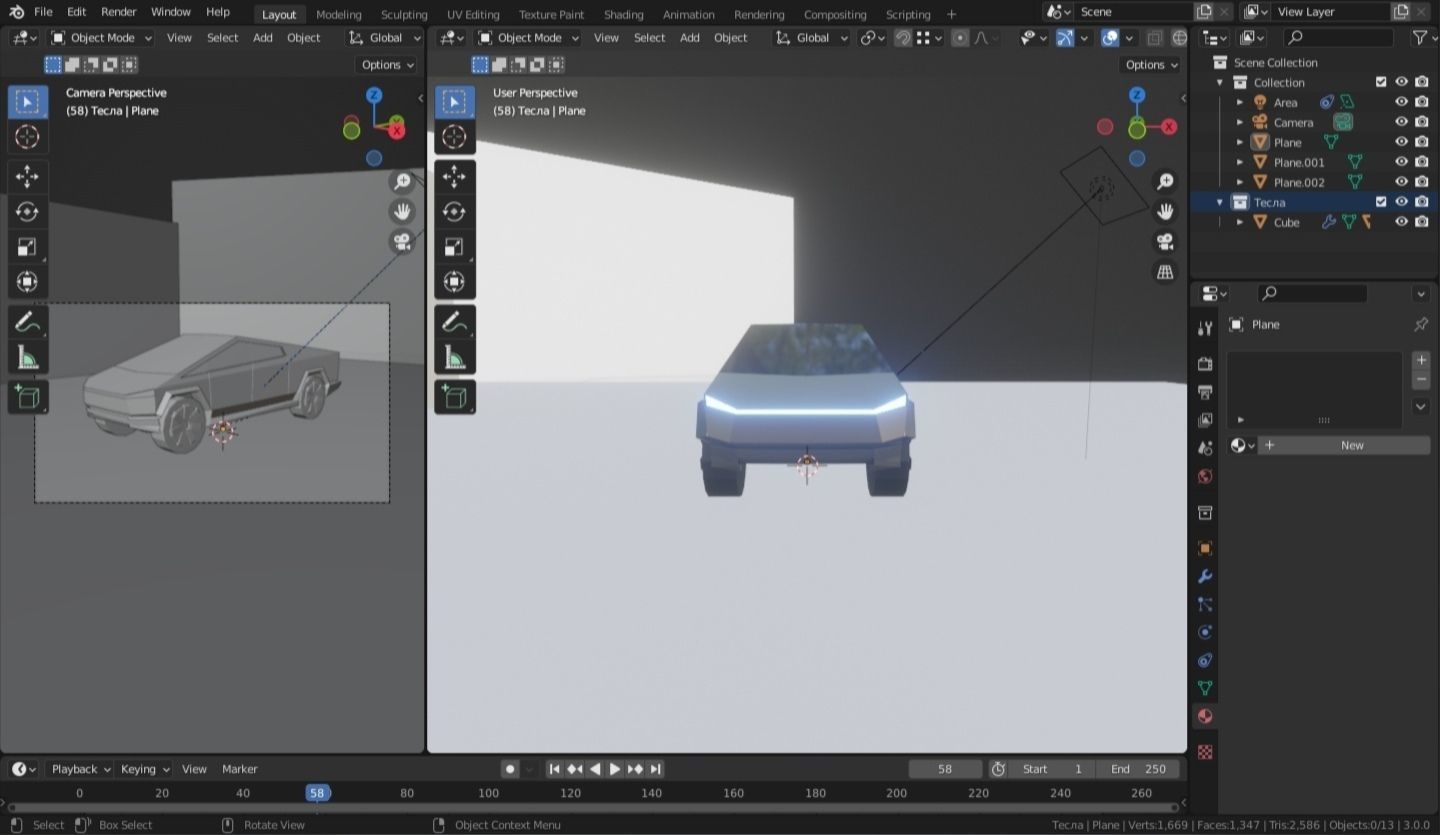1440x835 pixels.
Task: Open the View Layer properties tab
Action: pyautogui.click(x=1205, y=420)
